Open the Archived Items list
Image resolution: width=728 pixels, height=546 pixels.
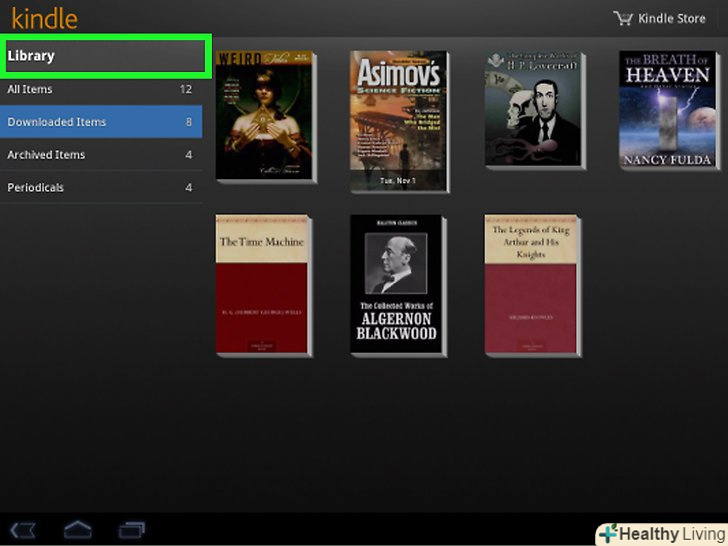101,155
